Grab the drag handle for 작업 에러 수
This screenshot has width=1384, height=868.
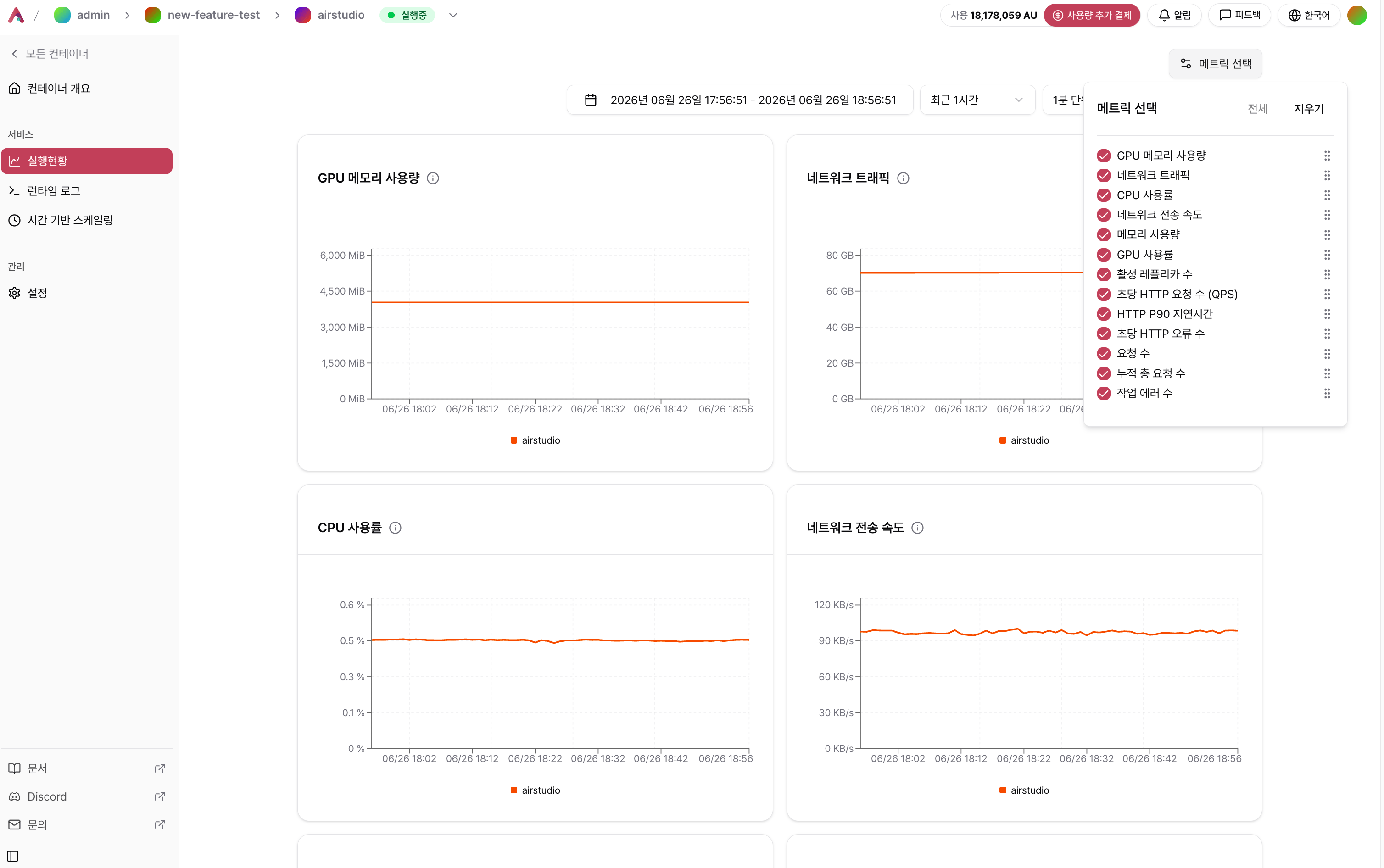click(x=1327, y=393)
